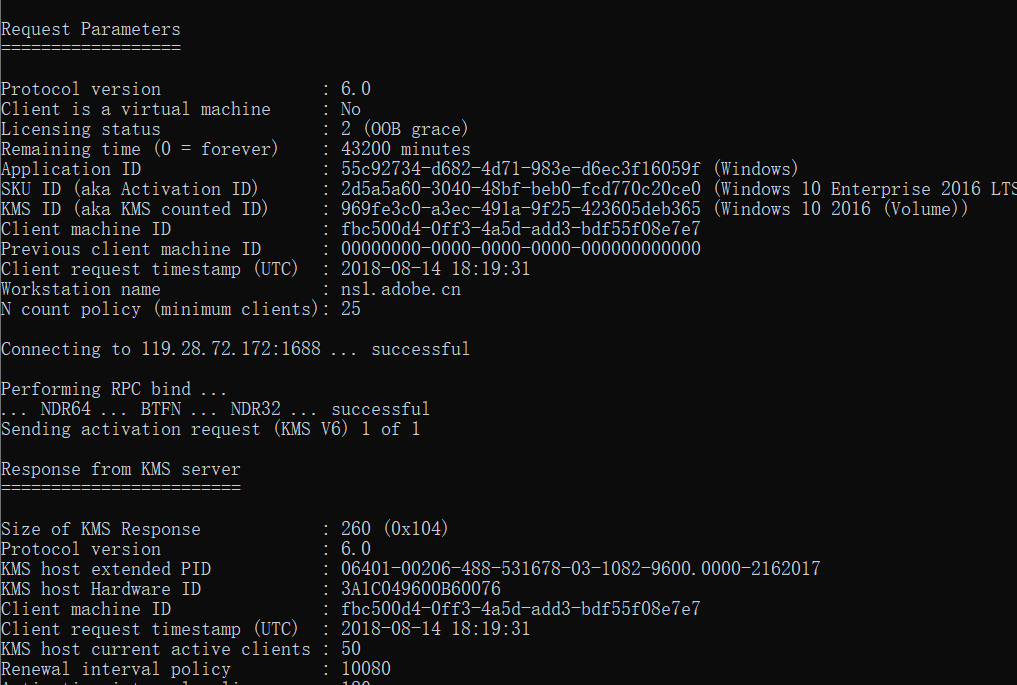The width and height of the screenshot is (1017, 685).
Task: Click the "Performing RPC bind" line
Action: [x=114, y=389]
